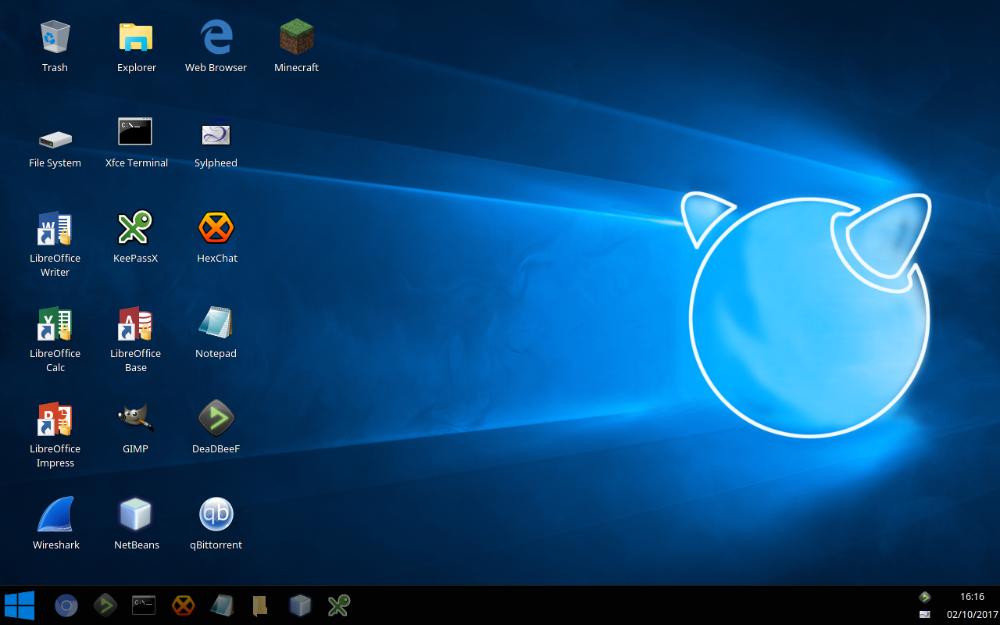Click the mail envelope tray icon
The image size is (1000, 625).
coord(925,614)
